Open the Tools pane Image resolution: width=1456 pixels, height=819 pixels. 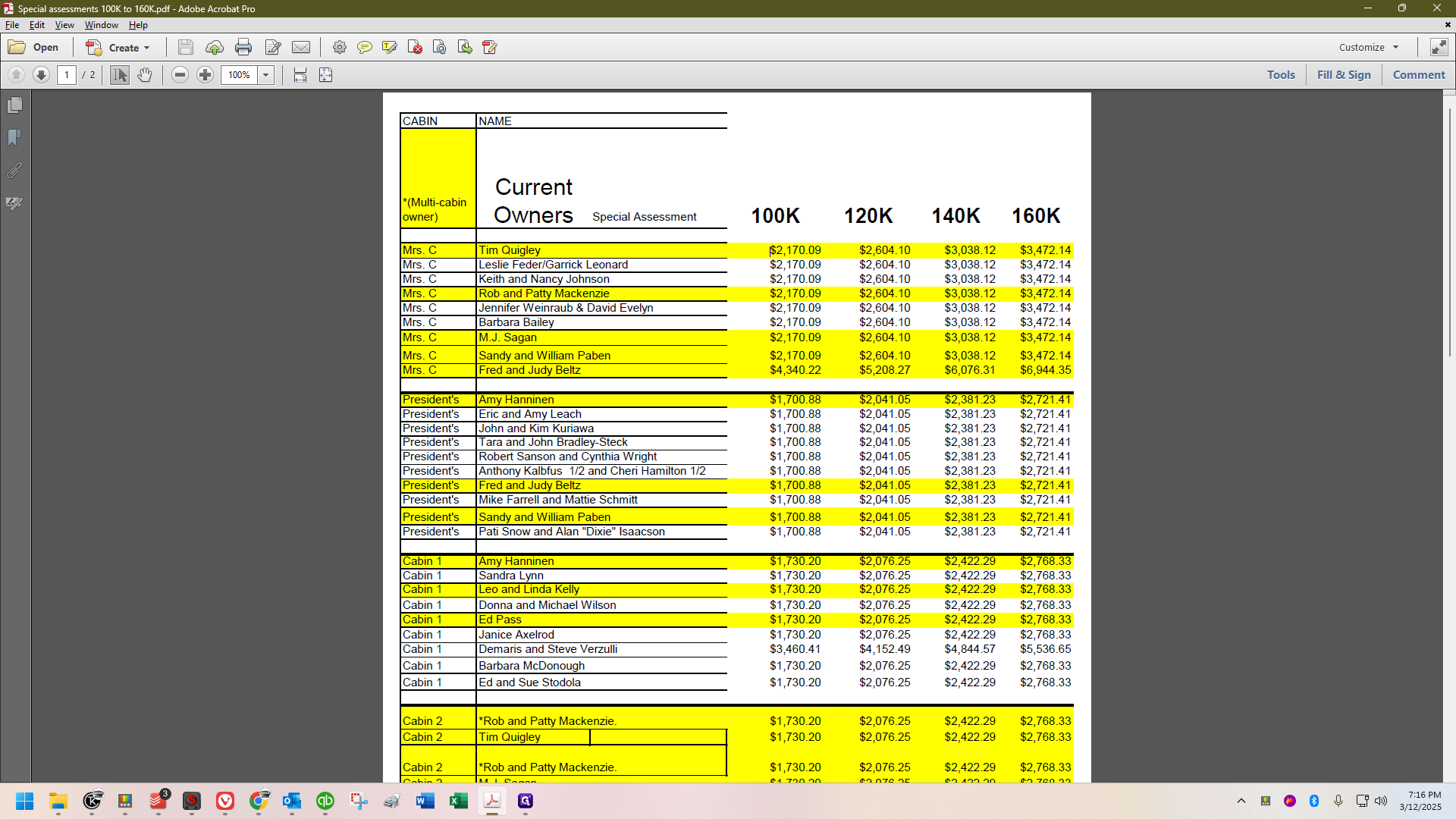click(1281, 75)
